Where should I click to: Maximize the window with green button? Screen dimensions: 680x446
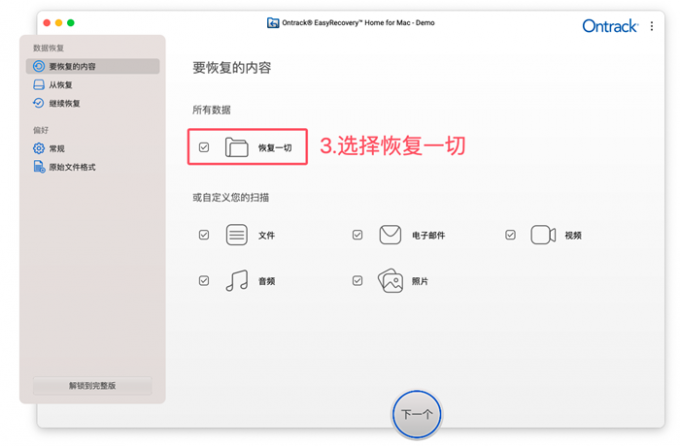tap(71, 23)
